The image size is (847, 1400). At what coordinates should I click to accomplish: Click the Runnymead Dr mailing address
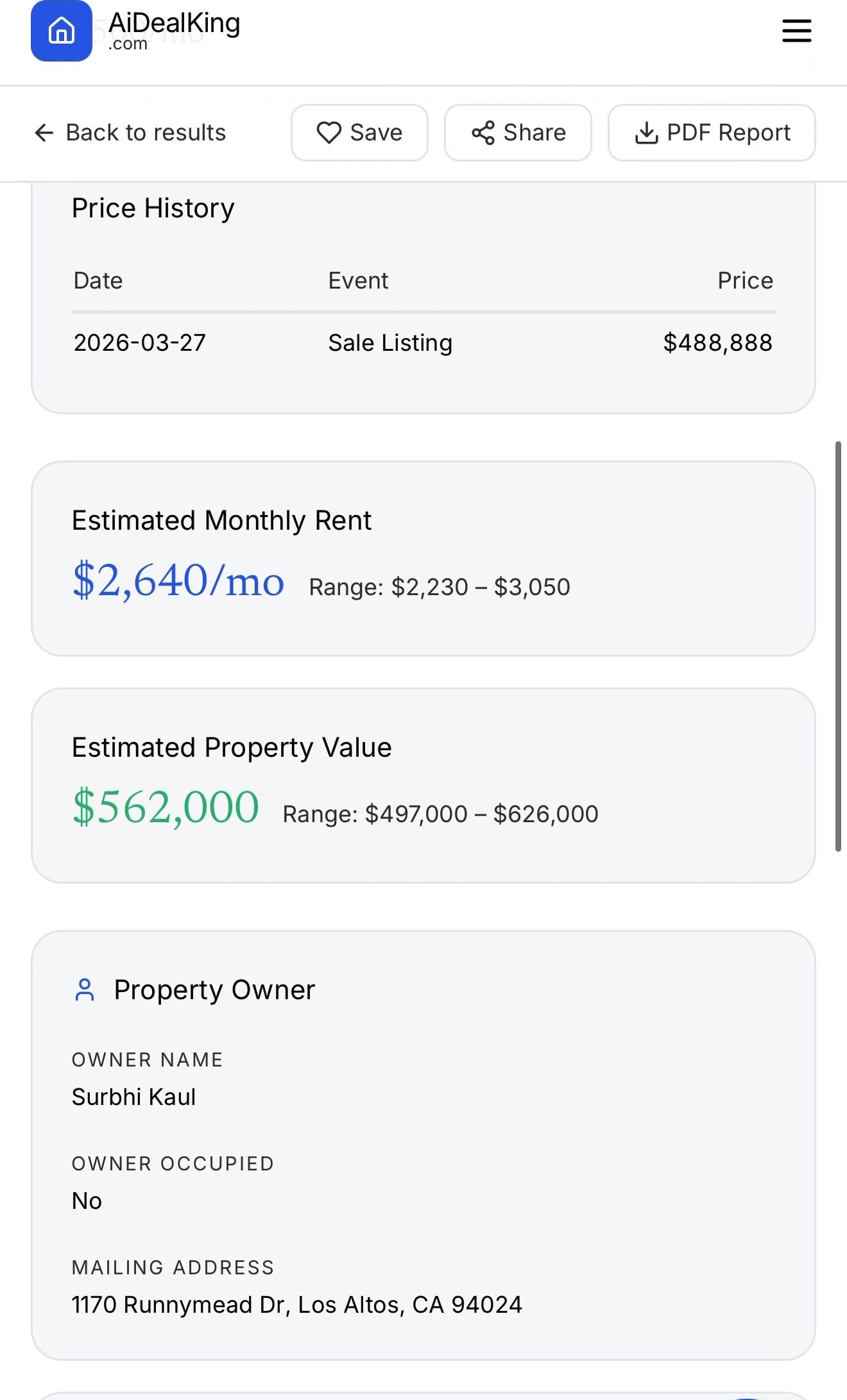coord(296,1305)
